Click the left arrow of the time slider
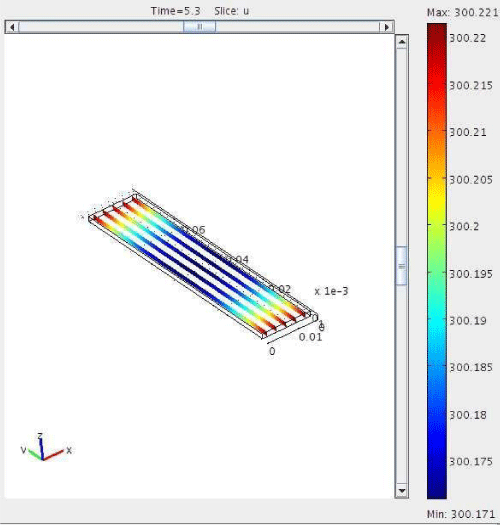500x525 pixels. click(x=12, y=27)
